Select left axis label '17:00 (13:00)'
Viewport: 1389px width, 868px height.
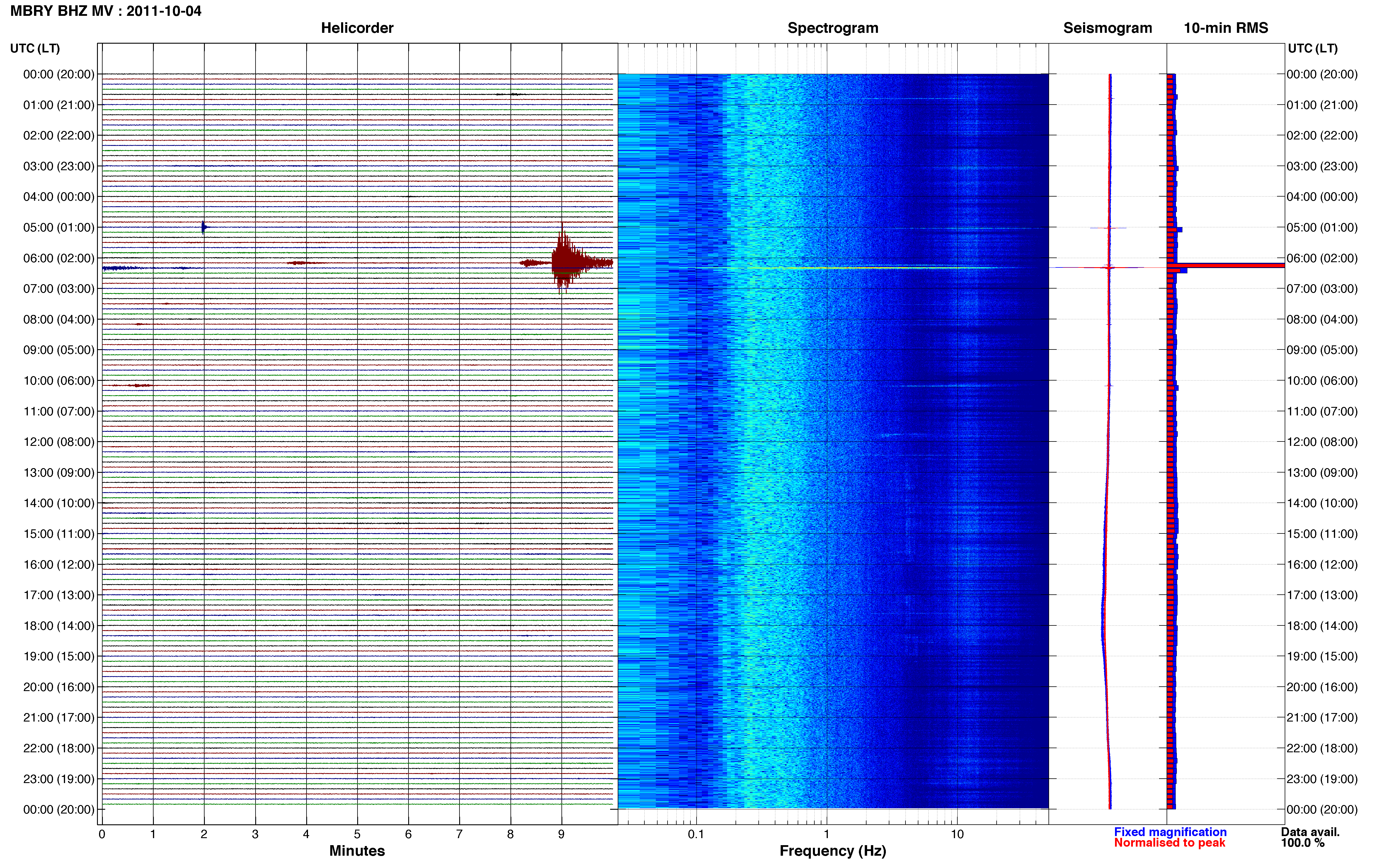pos(59,595)
